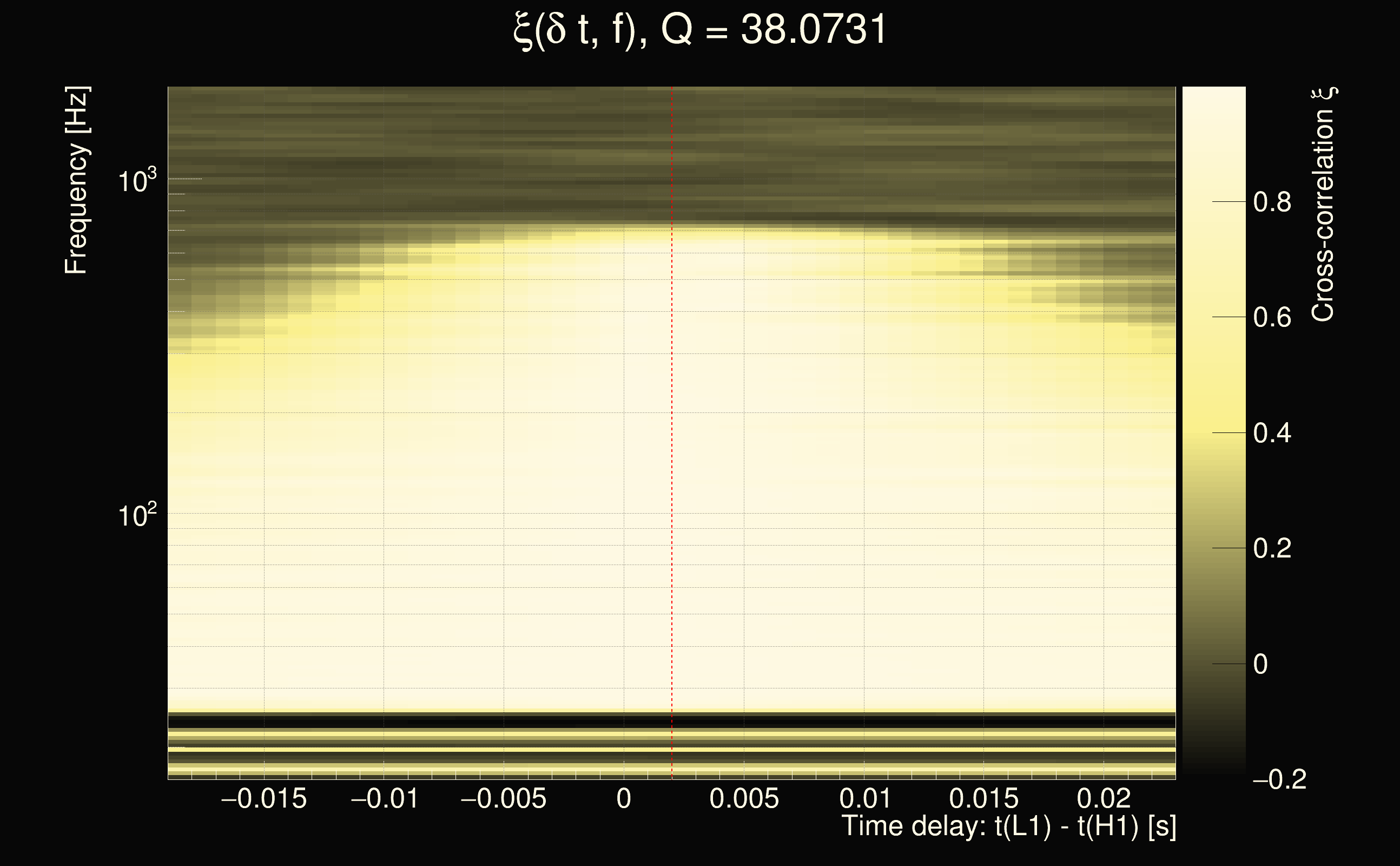Click the –0.01 time delay tick label

(384, 798)
